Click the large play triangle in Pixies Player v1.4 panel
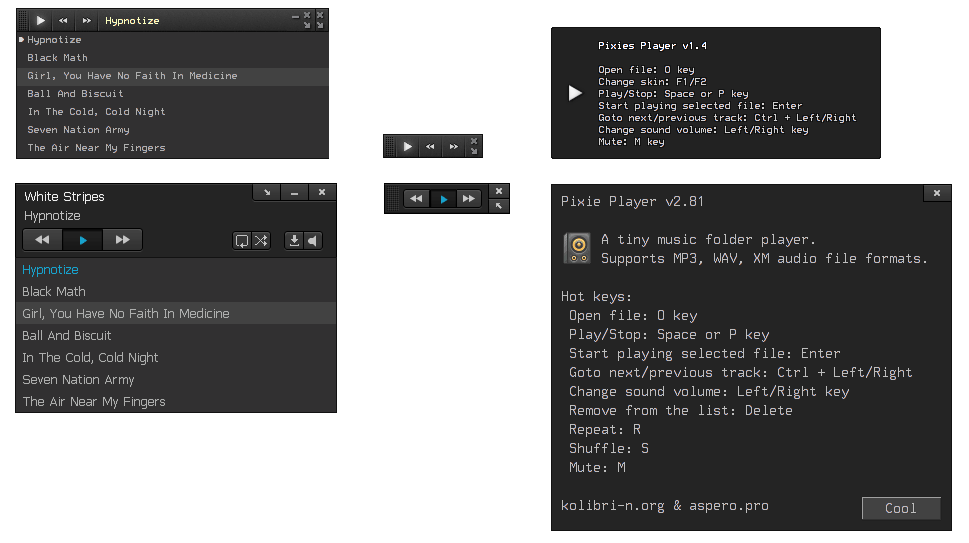The width and height of the screenshot is (969, 543). 575,93
